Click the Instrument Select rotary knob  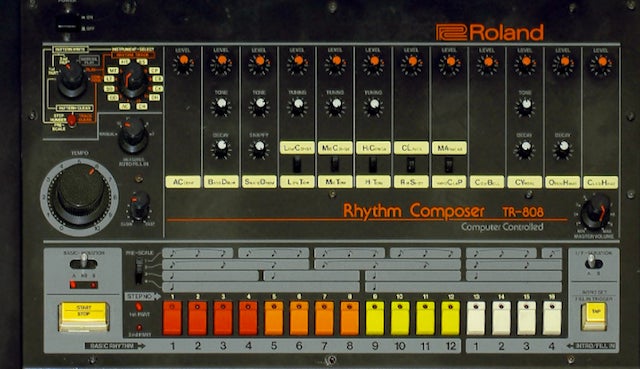pos(133,80)
